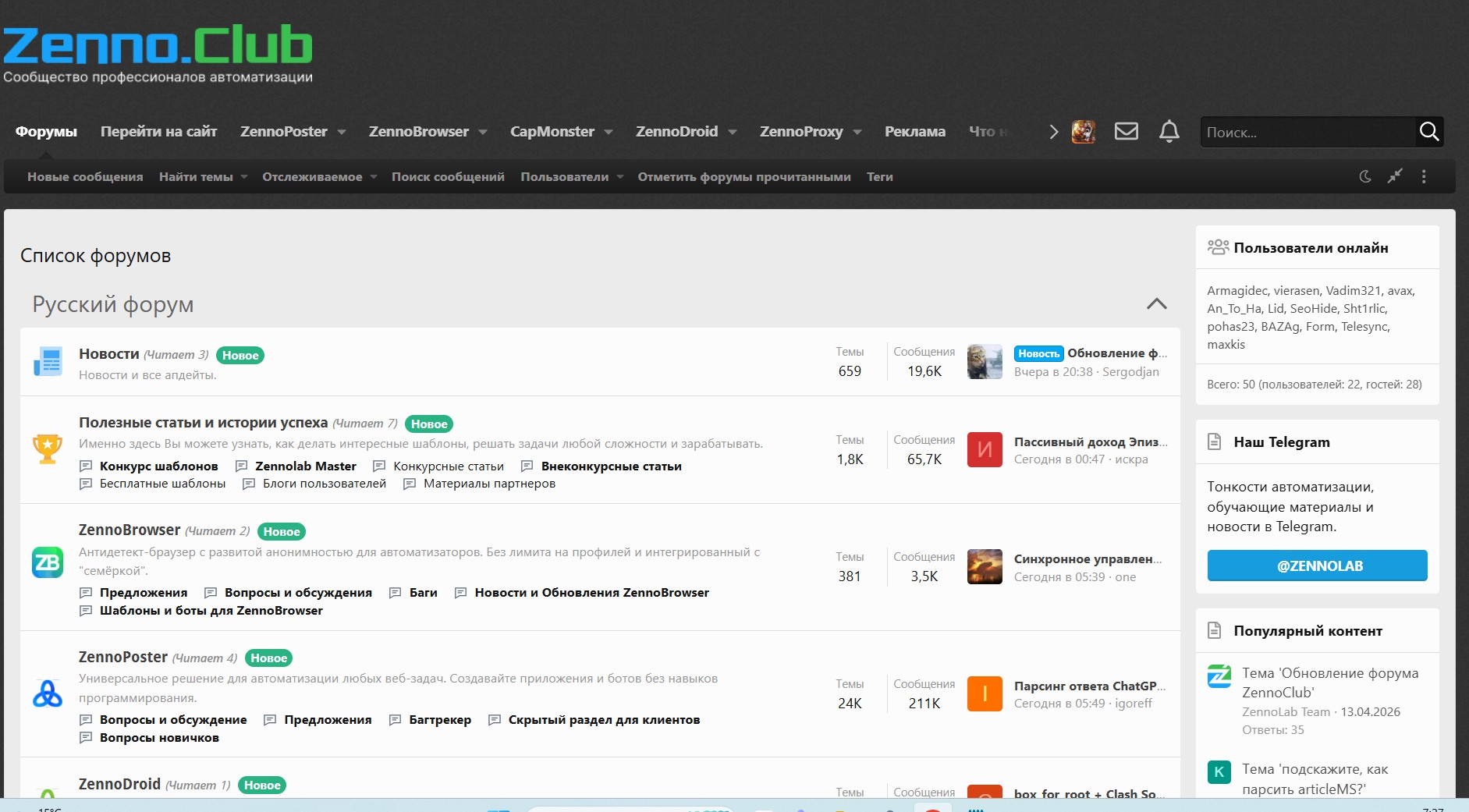
Task: Toggle the page width collapse icon
Action: pyautogui.click(x=1395, y=176)
